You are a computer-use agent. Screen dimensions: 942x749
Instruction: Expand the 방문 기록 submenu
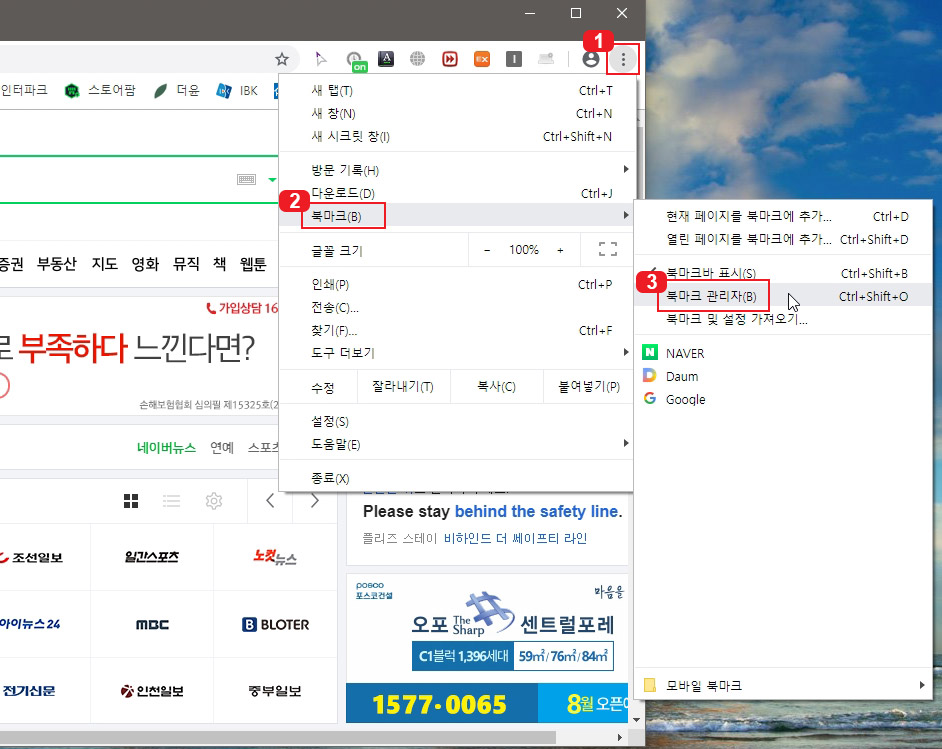pos(343,170)
